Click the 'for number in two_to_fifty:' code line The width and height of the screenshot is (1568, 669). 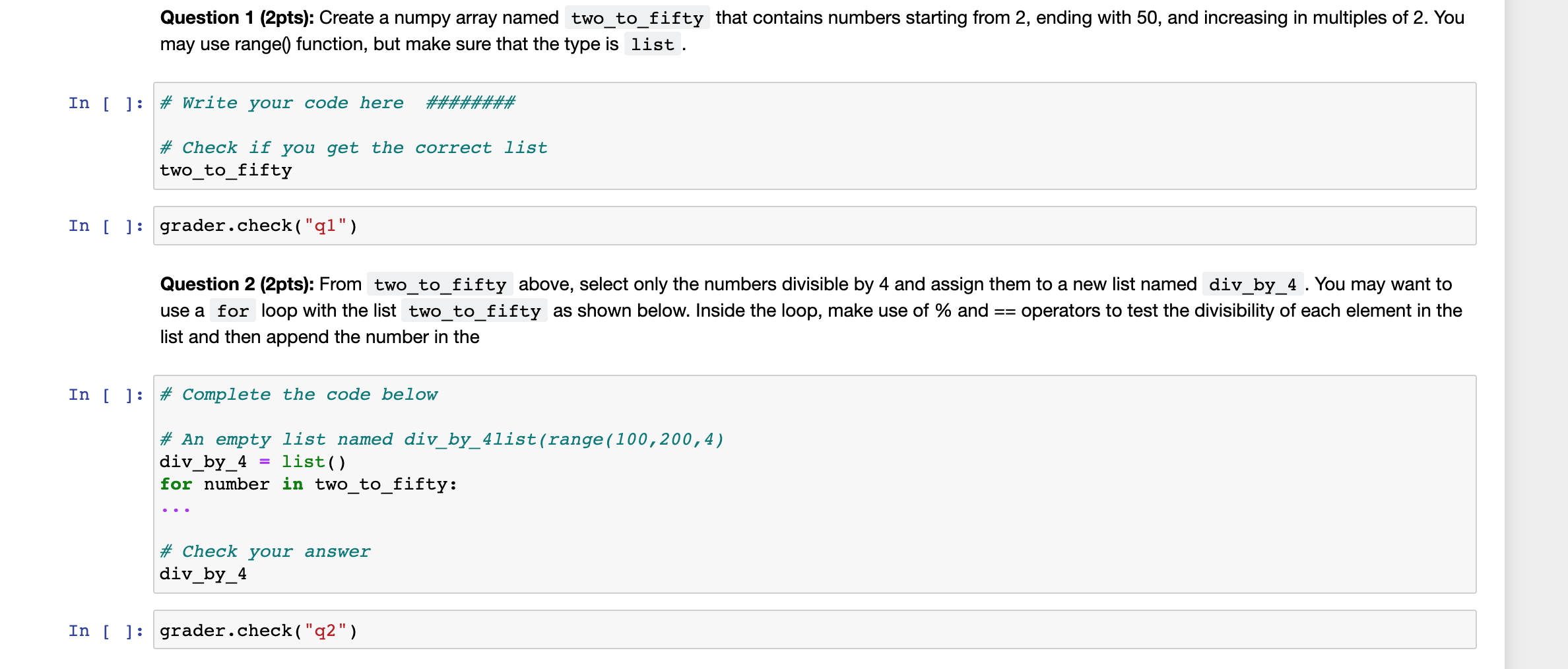pos(308,484)
